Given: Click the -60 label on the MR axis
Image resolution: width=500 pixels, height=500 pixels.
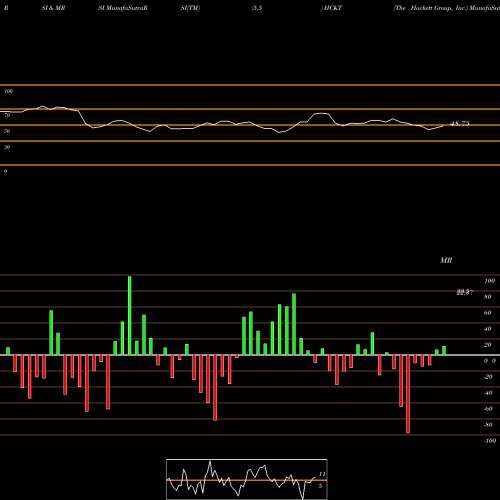Looking at the screenshot, I should coord(488,409).
